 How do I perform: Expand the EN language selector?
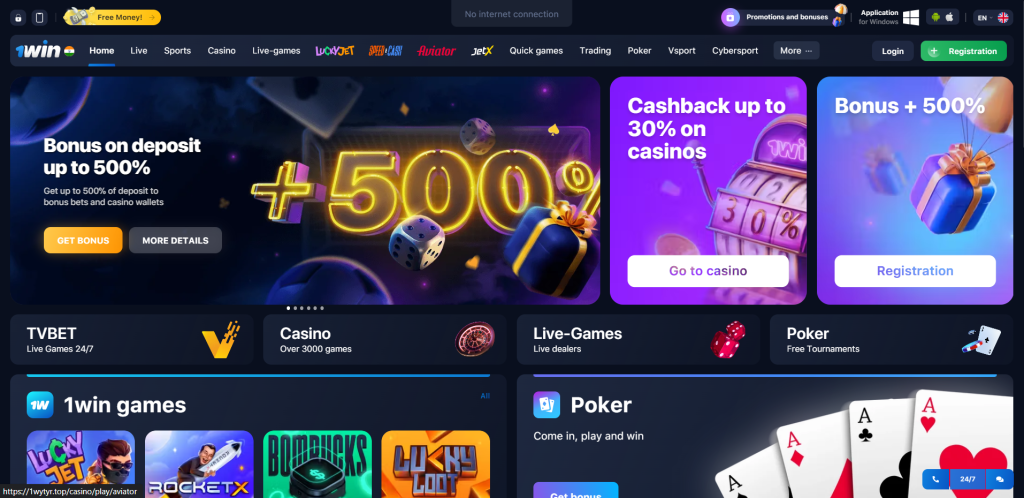[992, 18]
